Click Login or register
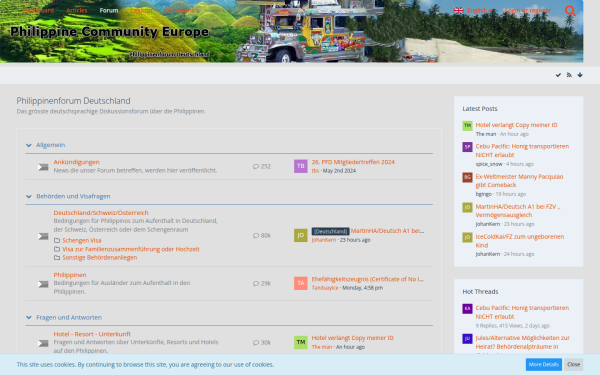Viewport: 600px width, 375px height. pyautogui.click(x=528, y=11)
